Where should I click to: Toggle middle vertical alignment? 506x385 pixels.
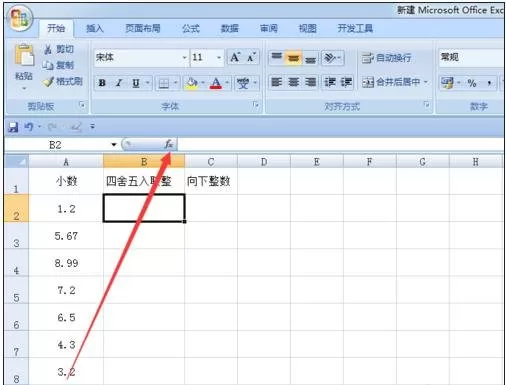point(293,58)
